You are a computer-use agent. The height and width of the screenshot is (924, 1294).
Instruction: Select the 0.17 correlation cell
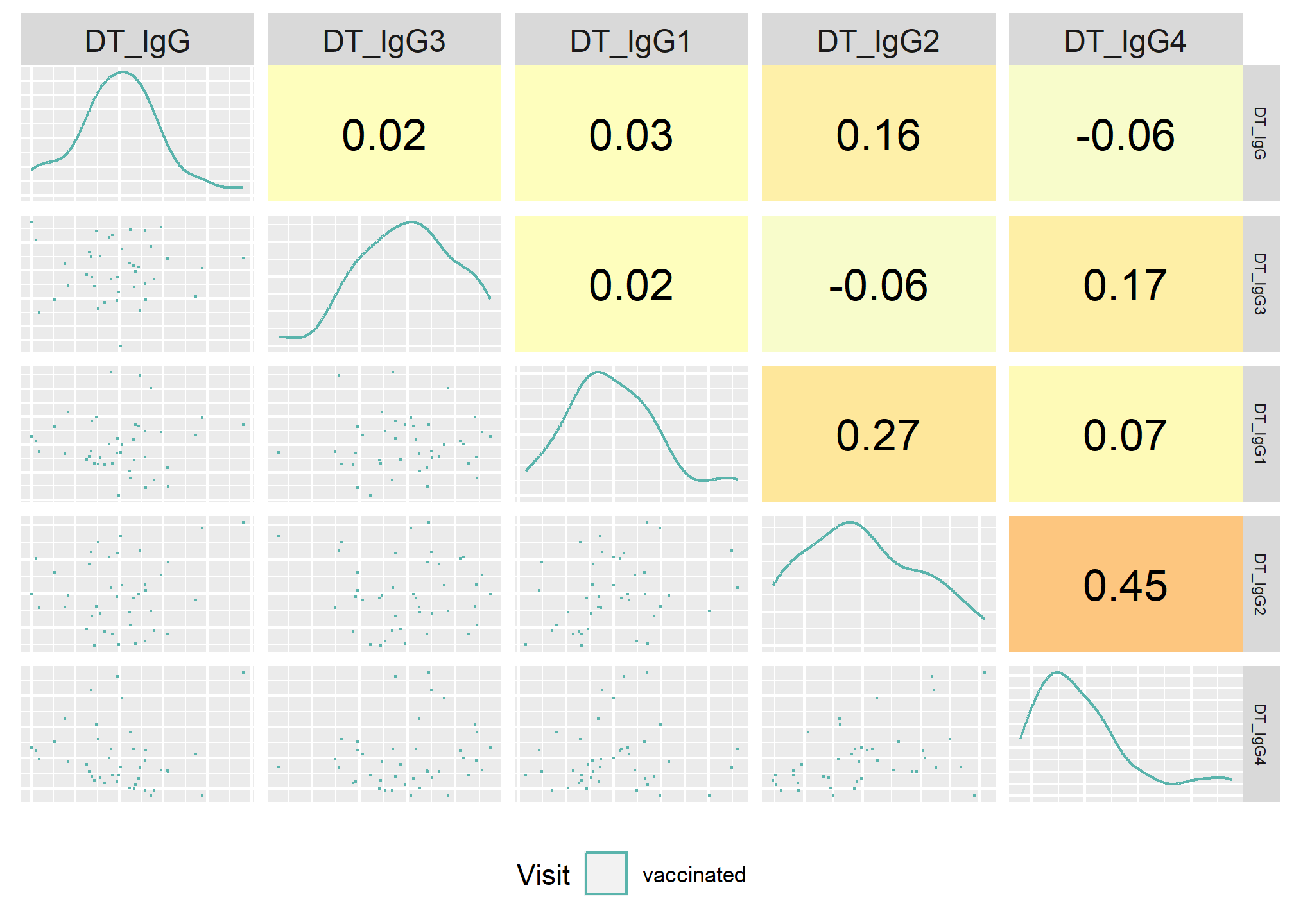coord(1125,284)
